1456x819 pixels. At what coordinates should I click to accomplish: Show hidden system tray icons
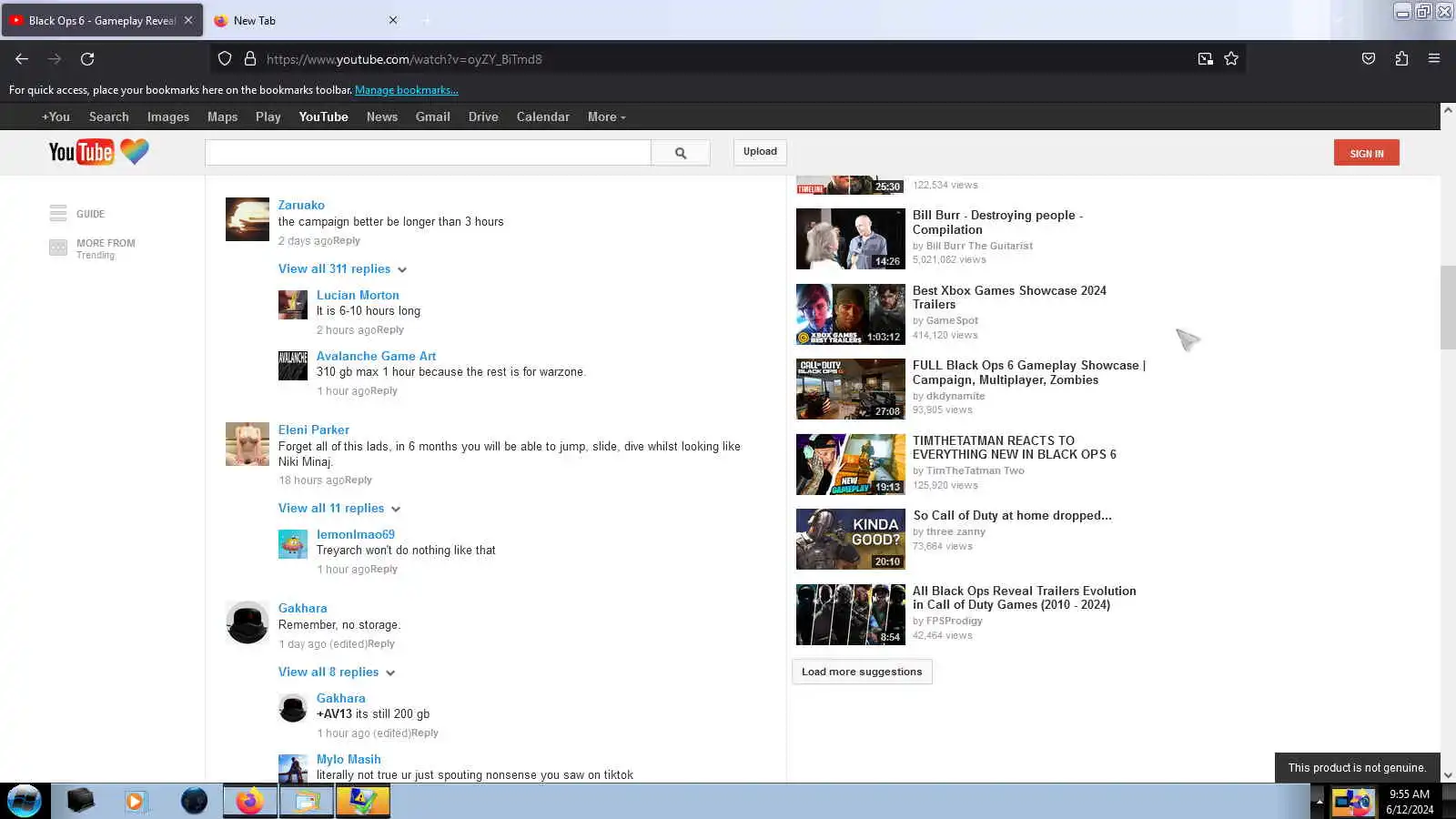[1319, 802]
